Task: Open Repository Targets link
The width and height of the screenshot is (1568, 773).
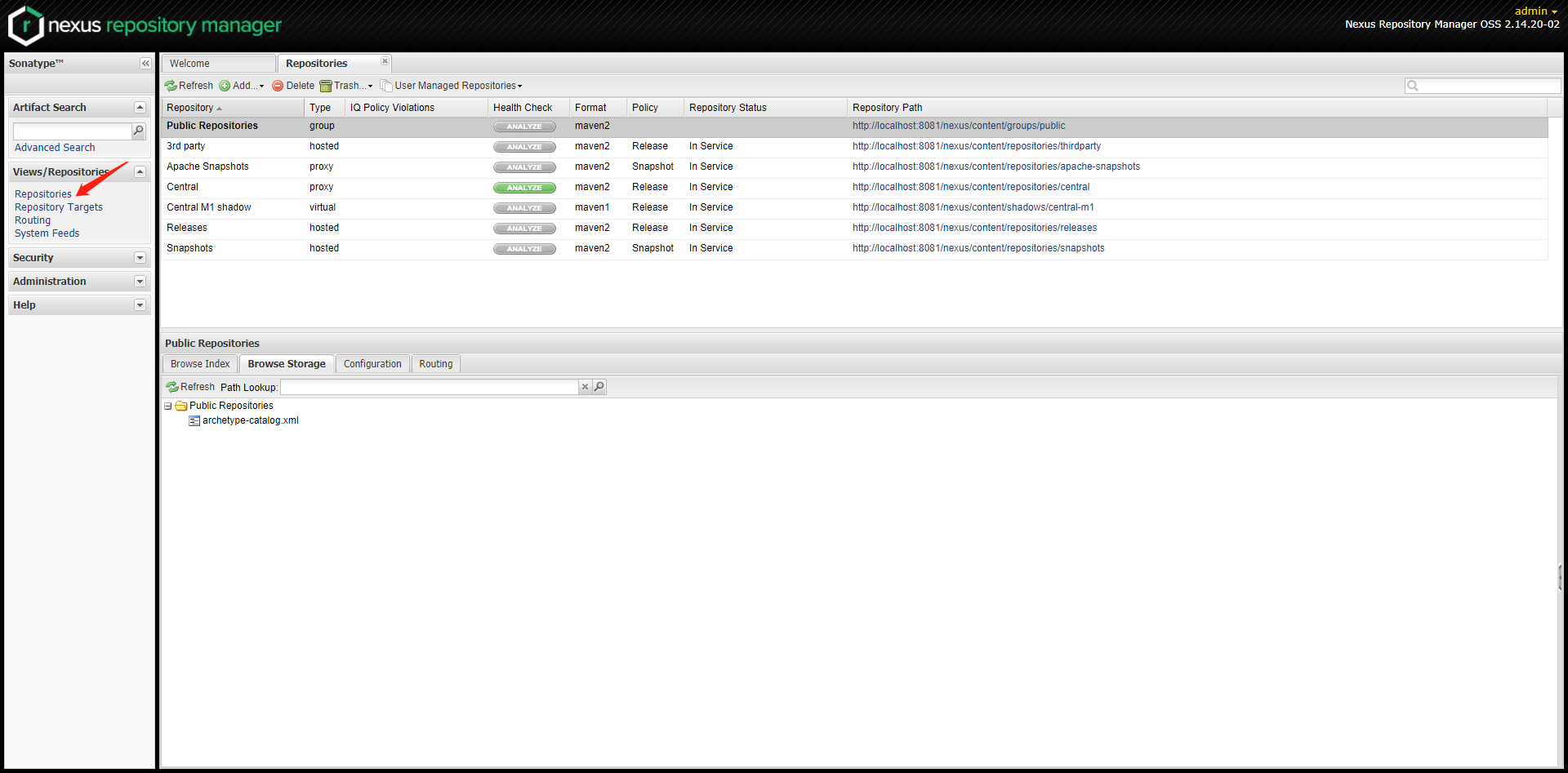Action: click(x=59, y=207)
